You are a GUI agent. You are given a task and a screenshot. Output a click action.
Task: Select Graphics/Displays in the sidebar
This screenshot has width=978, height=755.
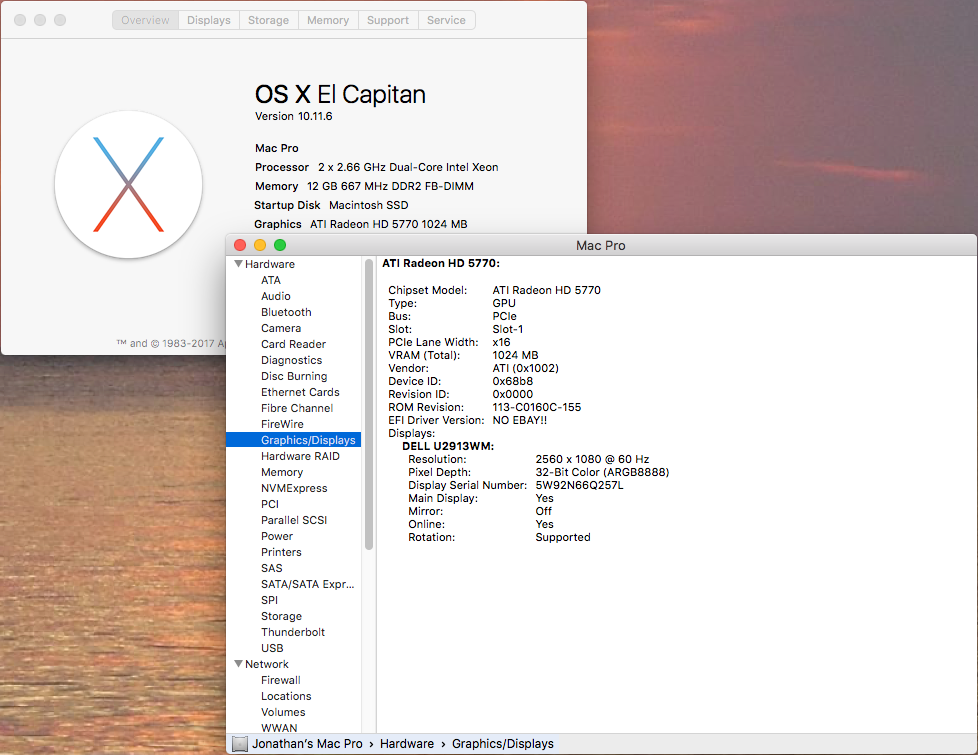tap(294, 440)
